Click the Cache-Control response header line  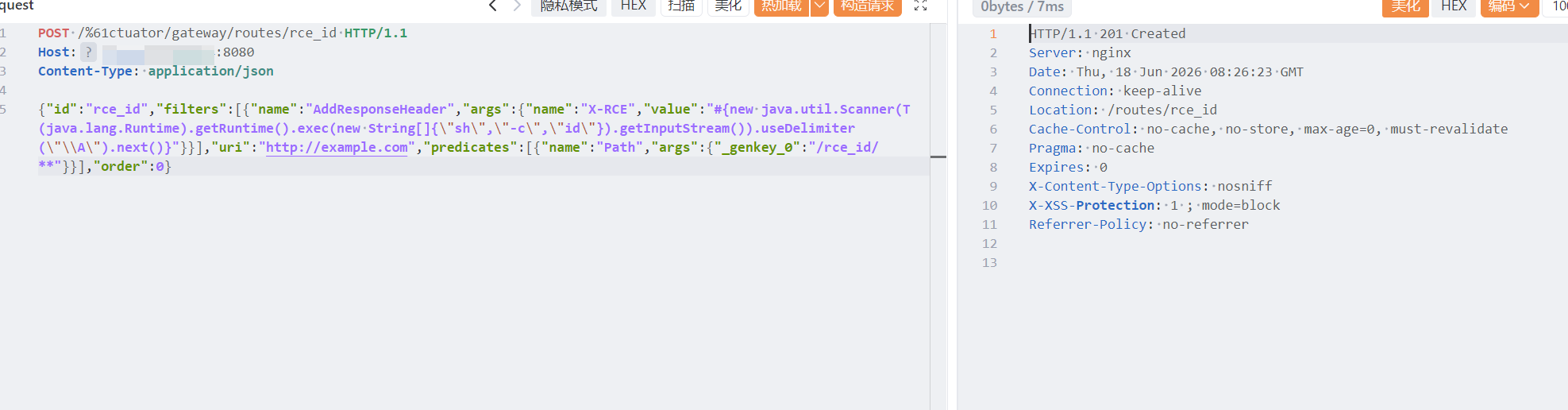click(x=1269, y=130)
